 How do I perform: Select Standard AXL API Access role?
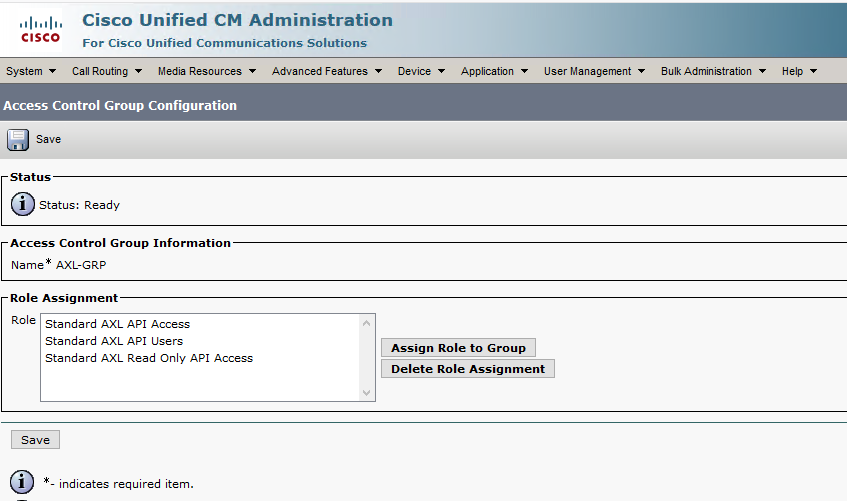point(117,324)
